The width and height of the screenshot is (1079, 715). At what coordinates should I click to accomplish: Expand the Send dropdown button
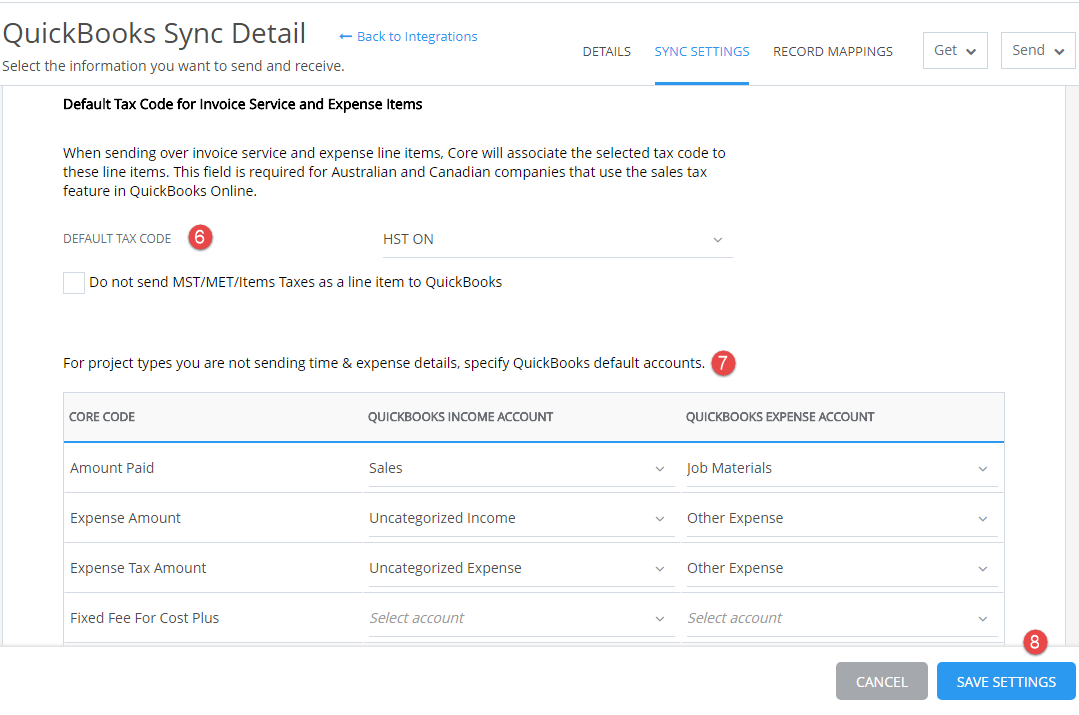1038,50
